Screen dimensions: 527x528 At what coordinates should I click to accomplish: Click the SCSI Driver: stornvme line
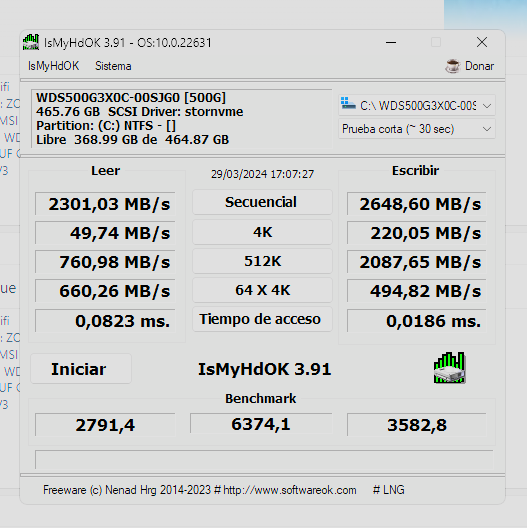click(175, 111)
